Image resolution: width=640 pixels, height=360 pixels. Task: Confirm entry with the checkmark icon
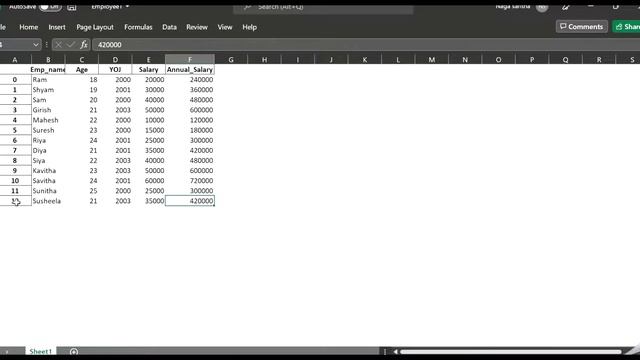pos(71,44)
